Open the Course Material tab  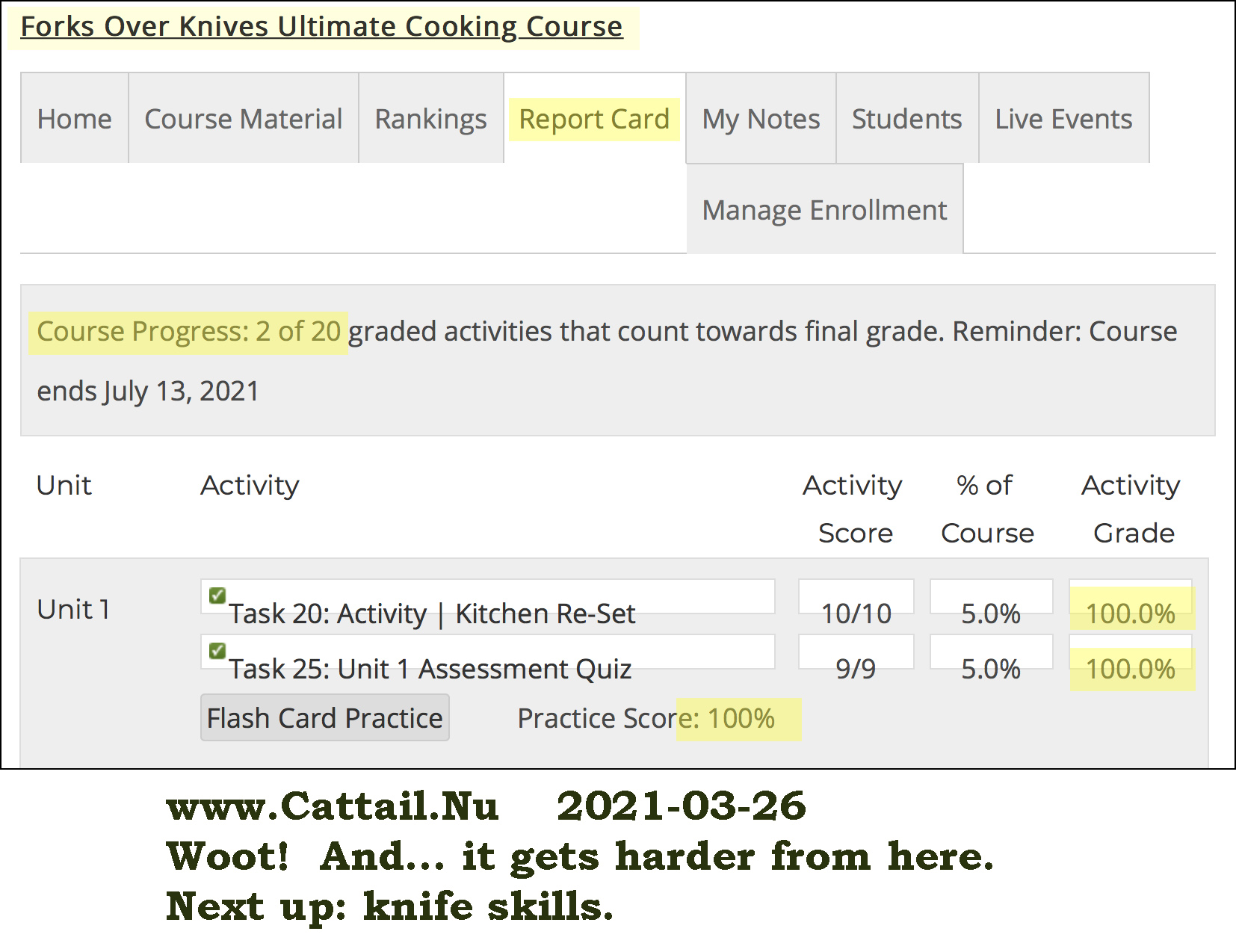point(244,118)
